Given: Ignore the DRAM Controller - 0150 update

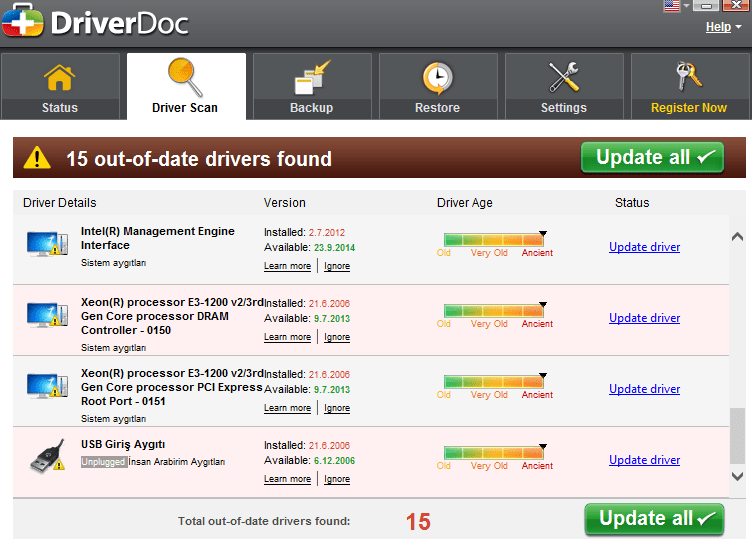Looking at the screenshot, I should click(337, 337).
